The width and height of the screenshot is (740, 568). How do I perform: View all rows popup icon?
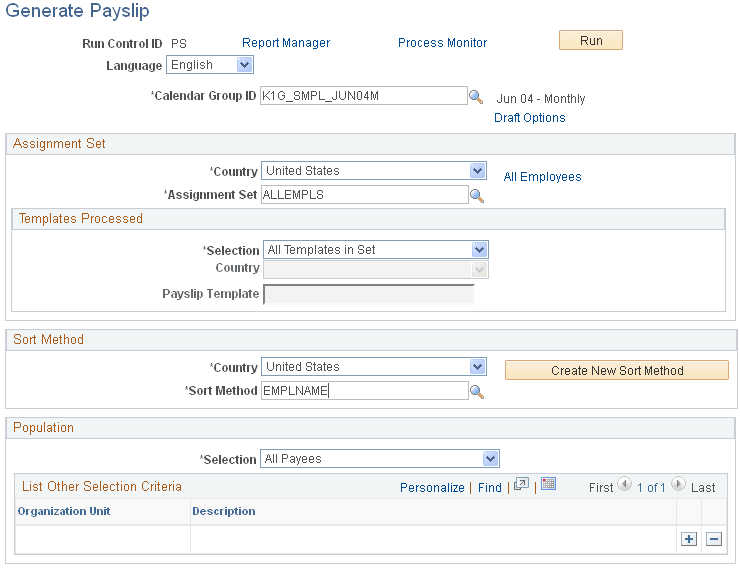point(521,484)
